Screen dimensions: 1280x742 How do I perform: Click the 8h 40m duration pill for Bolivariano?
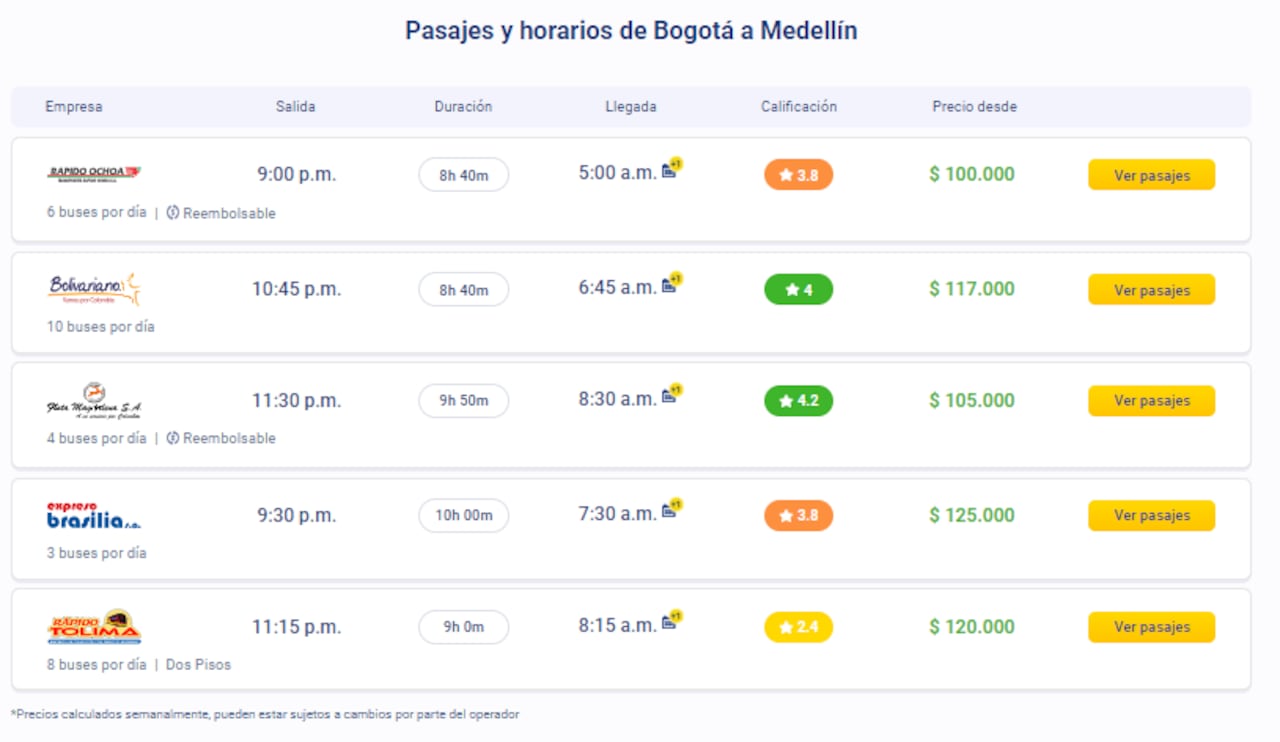463,289
